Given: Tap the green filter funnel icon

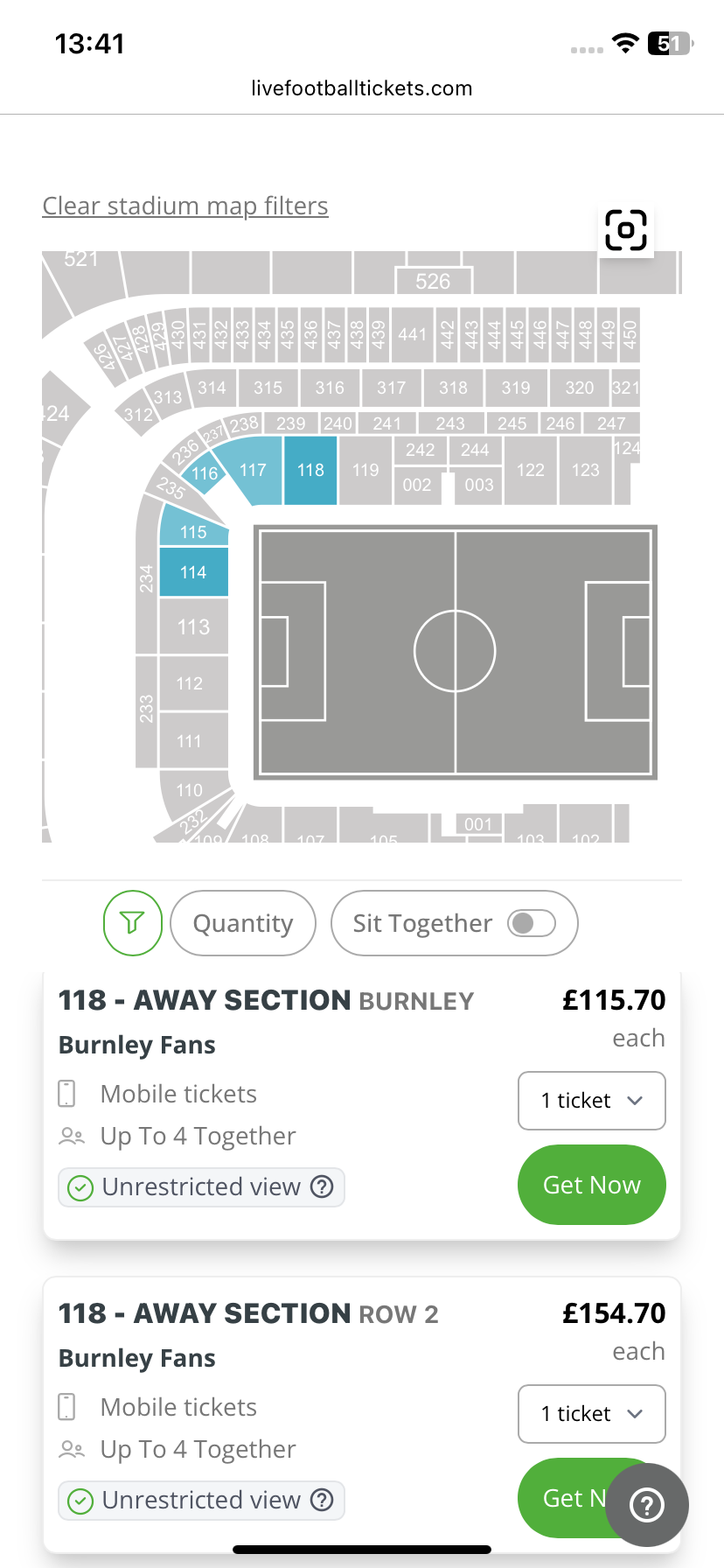Looking at the screenshot, I should pos(133,923).
